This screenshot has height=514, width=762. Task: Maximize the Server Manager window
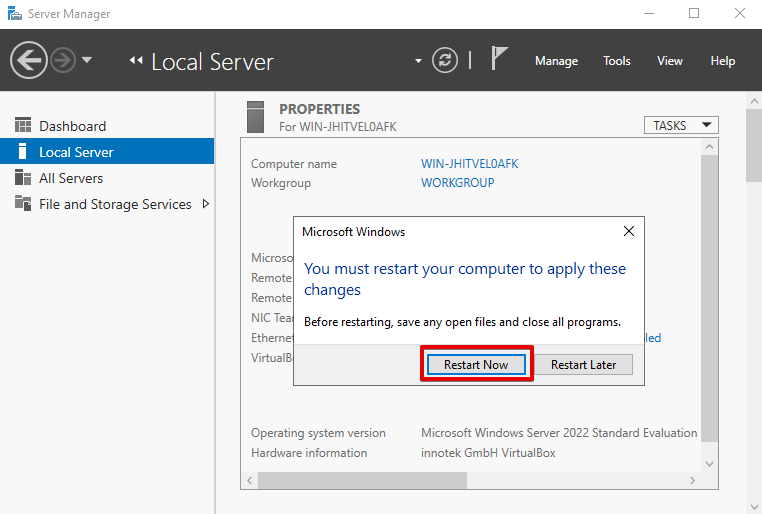click(694, 13)
